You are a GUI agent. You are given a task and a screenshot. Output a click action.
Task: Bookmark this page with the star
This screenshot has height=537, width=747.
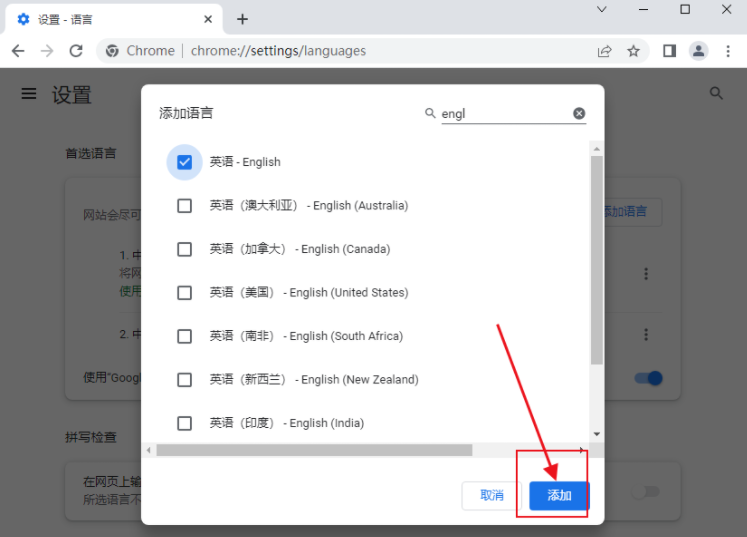pyautogui.click(x=633, y=51)
